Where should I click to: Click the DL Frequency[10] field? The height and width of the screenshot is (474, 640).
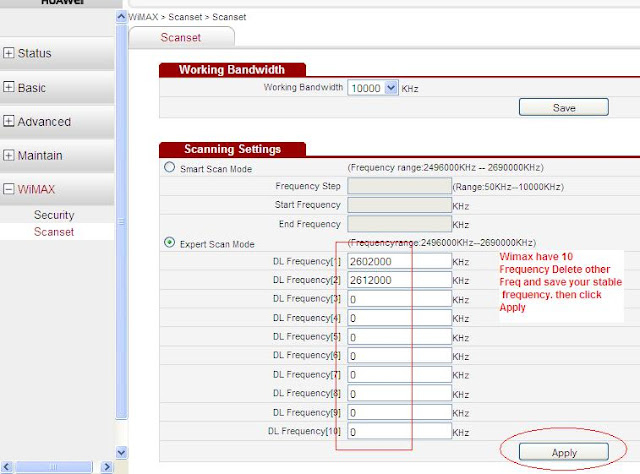tap(399, 432)
